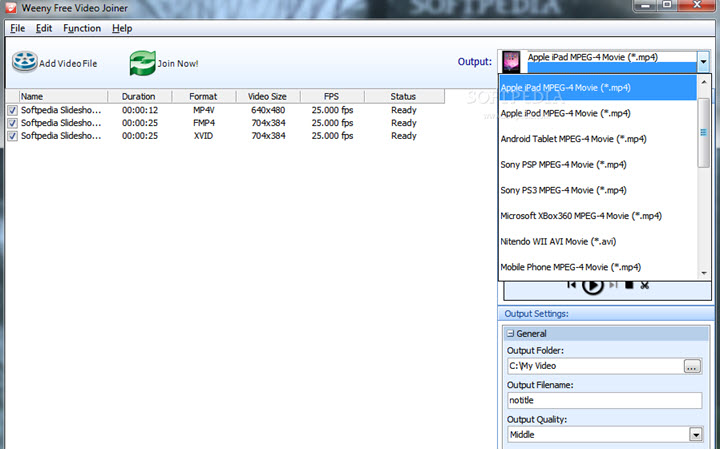Screen dimensions: 720x450
Task: Click the Weeny Free Video Joiner title icon
Action: coord(11,8)
